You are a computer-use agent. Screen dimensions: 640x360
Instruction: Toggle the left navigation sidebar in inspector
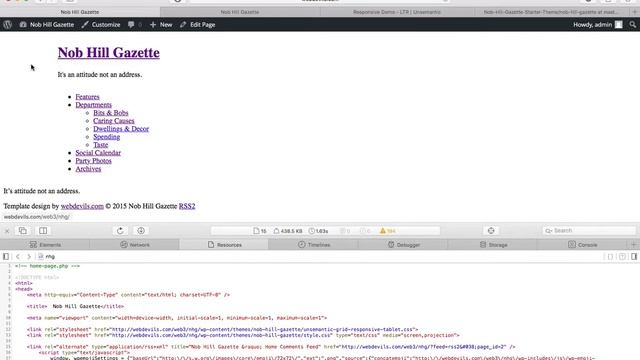tap(6, 257)
